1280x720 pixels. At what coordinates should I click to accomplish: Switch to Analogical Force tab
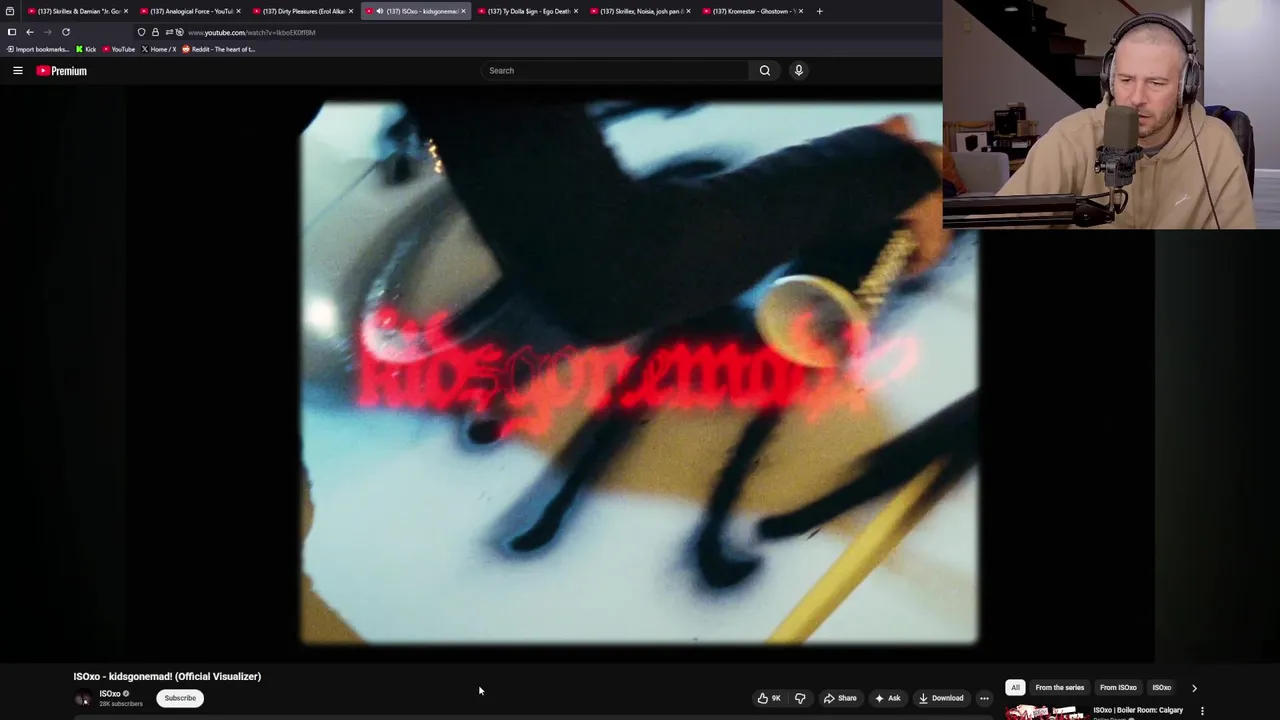(x=188, y=11)
